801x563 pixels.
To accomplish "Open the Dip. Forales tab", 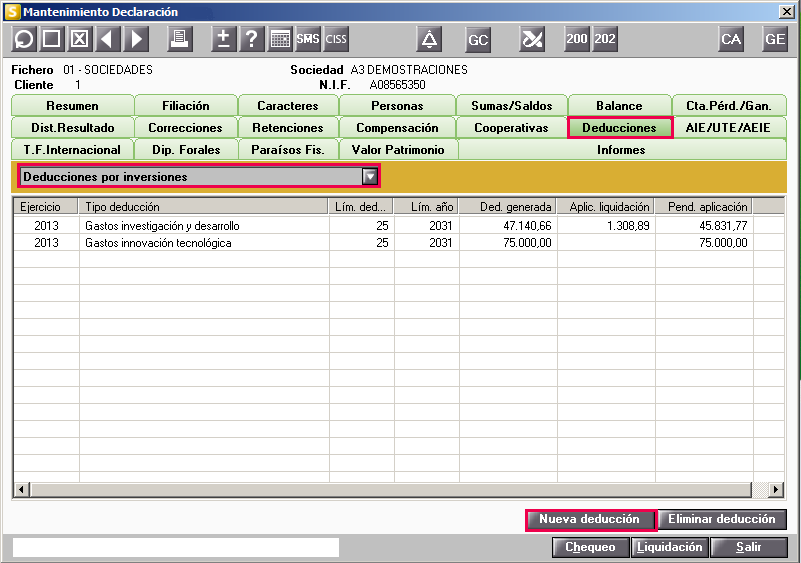I will 186,150.
